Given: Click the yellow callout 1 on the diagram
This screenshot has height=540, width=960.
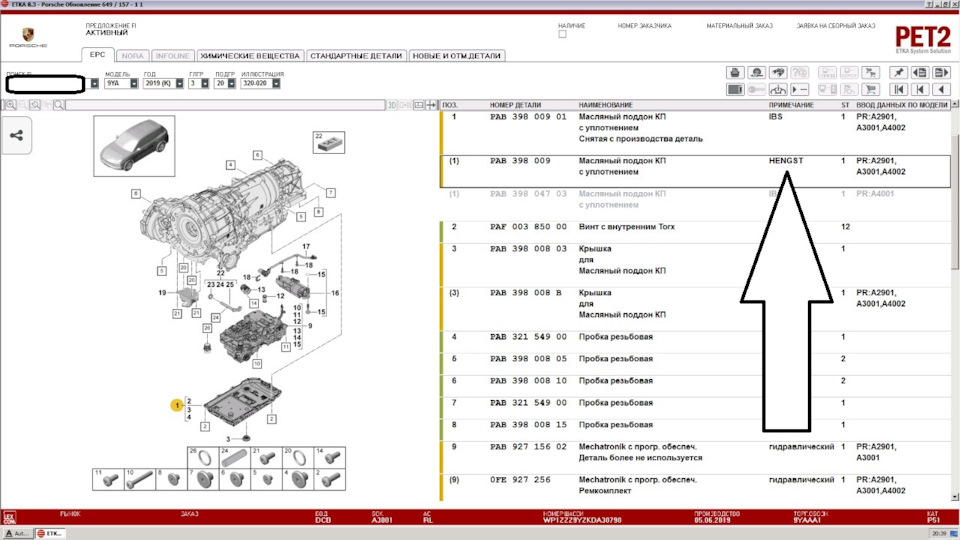Looking at the screenshot, I should pos(177,405).
